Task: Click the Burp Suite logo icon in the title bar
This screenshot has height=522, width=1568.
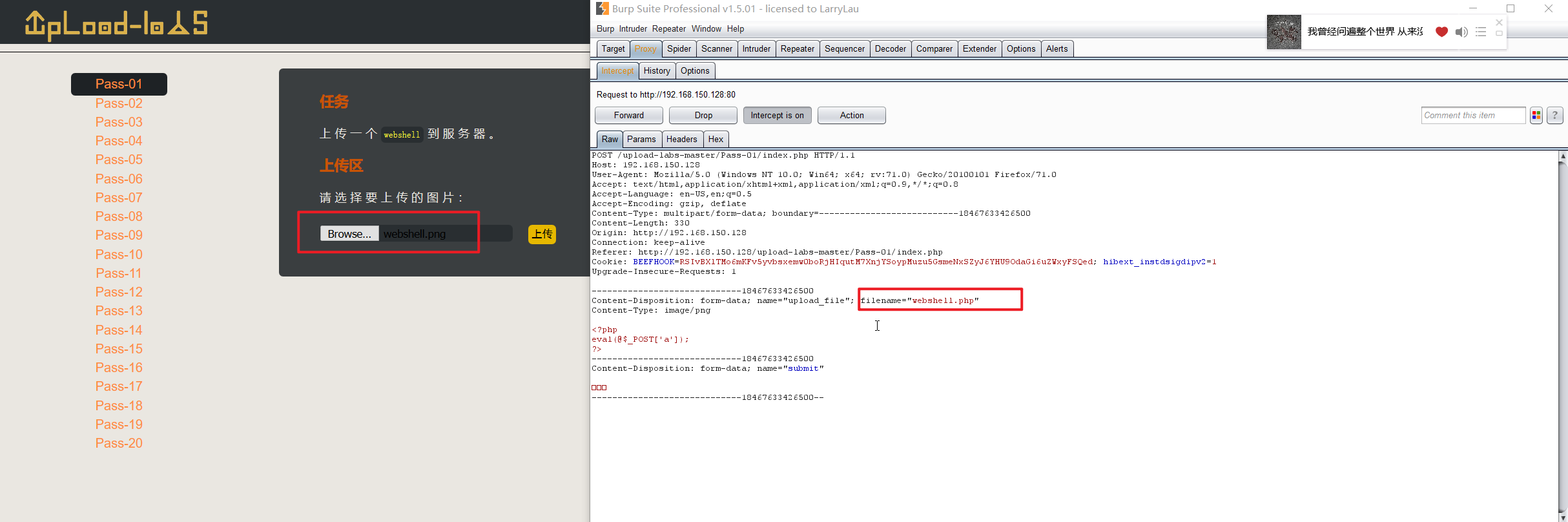Action: (603, 8)
